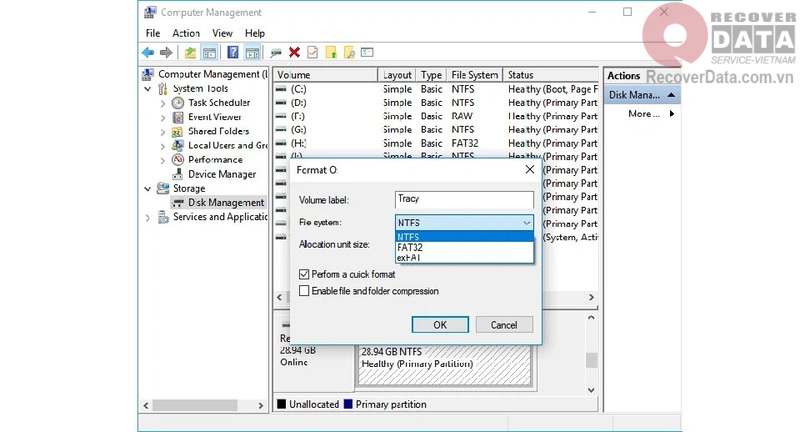Screen dimensions: 800x432
Task: Choose exFAT in file system list
Action: [464, 258]
